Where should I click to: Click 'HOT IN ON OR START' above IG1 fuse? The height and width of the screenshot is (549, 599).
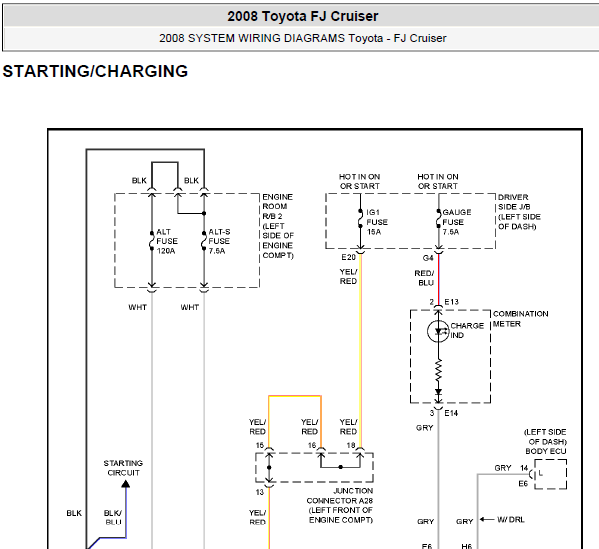click(359, 181)
